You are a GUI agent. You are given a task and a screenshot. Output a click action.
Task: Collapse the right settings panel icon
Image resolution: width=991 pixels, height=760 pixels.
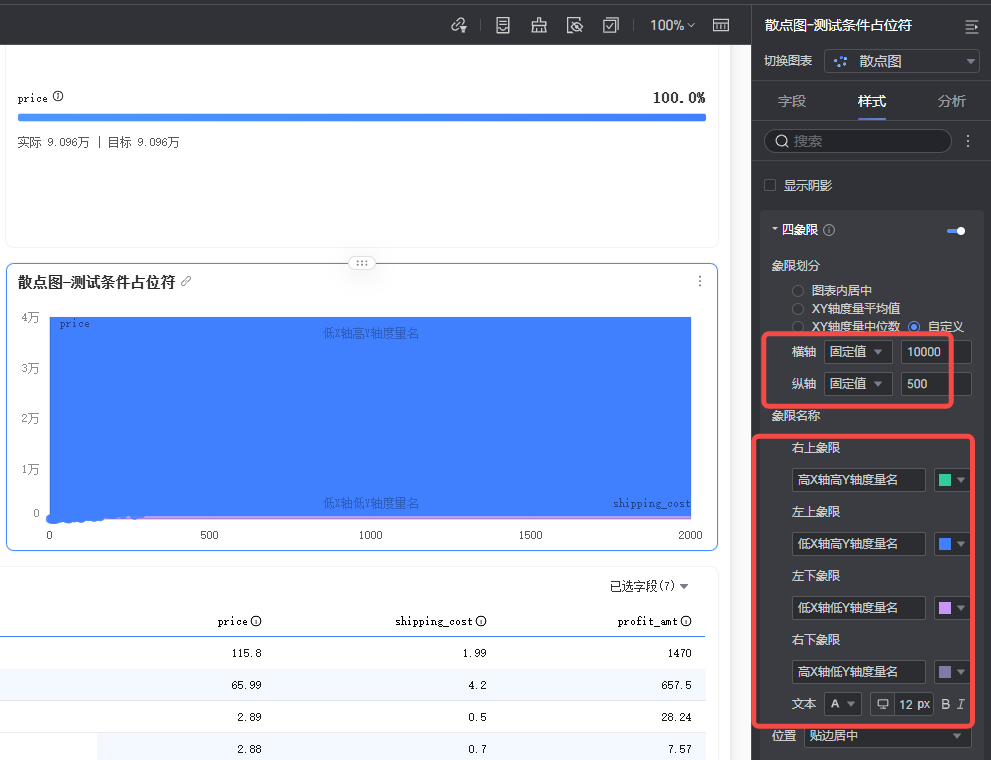click(x=971, y=26)
